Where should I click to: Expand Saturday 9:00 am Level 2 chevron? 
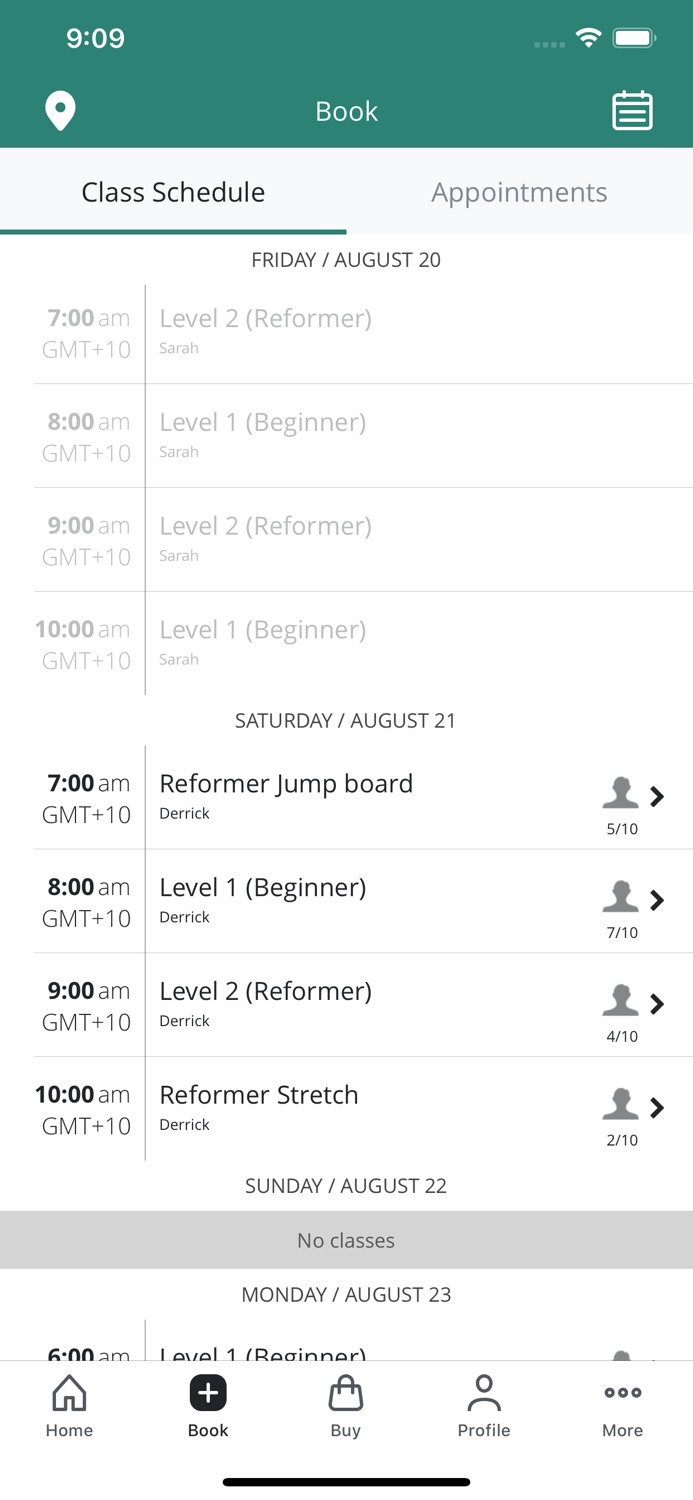click(x=657, y=1004)
